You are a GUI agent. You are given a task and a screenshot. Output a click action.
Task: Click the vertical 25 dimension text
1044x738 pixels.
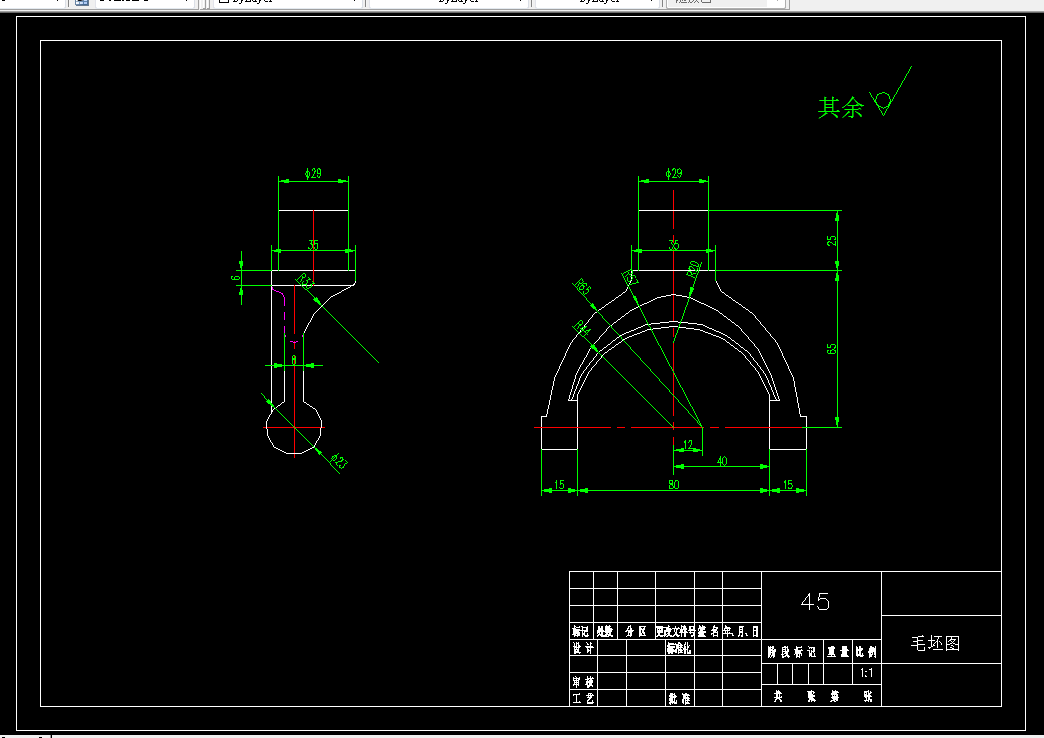[x=832, y=240]
